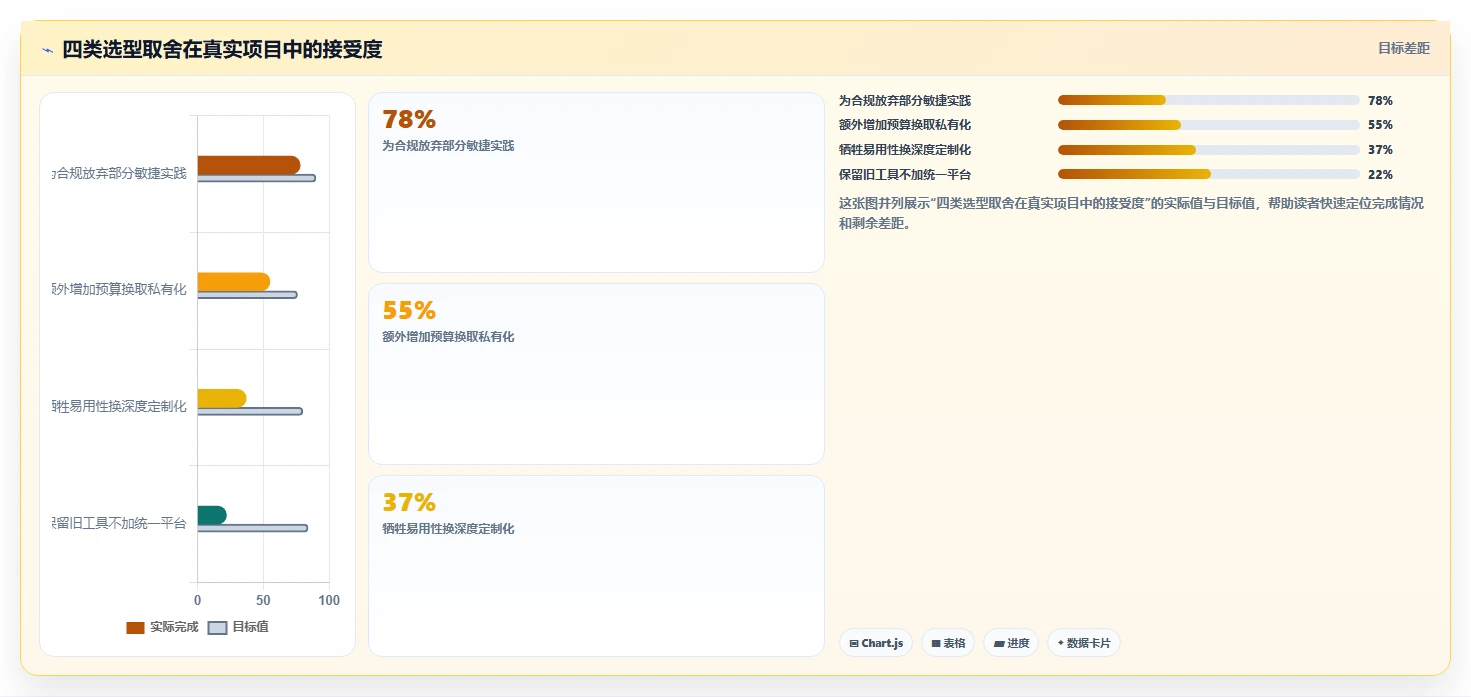The height and width of the screenshot is (697, 1471).
Task: Click the gray target bar under the teal bar
Action: click(x=252, y=528)
